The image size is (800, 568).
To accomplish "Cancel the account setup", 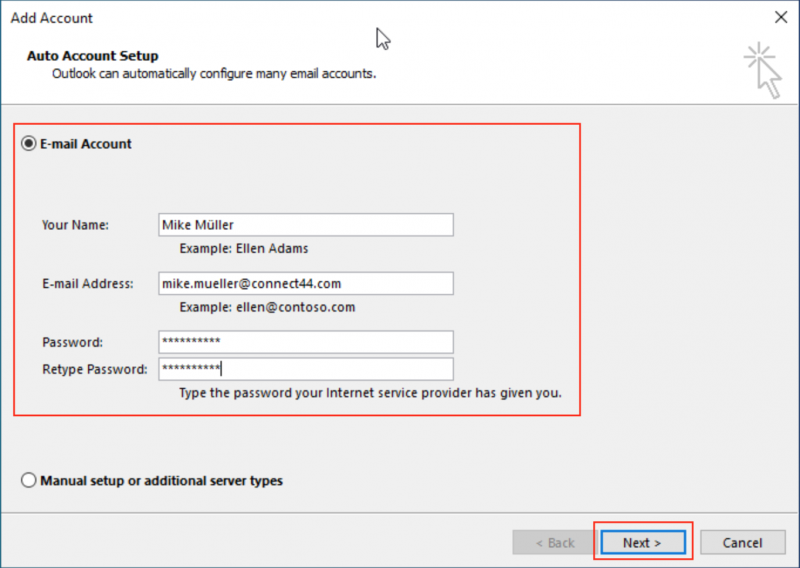I will point(742,543).
